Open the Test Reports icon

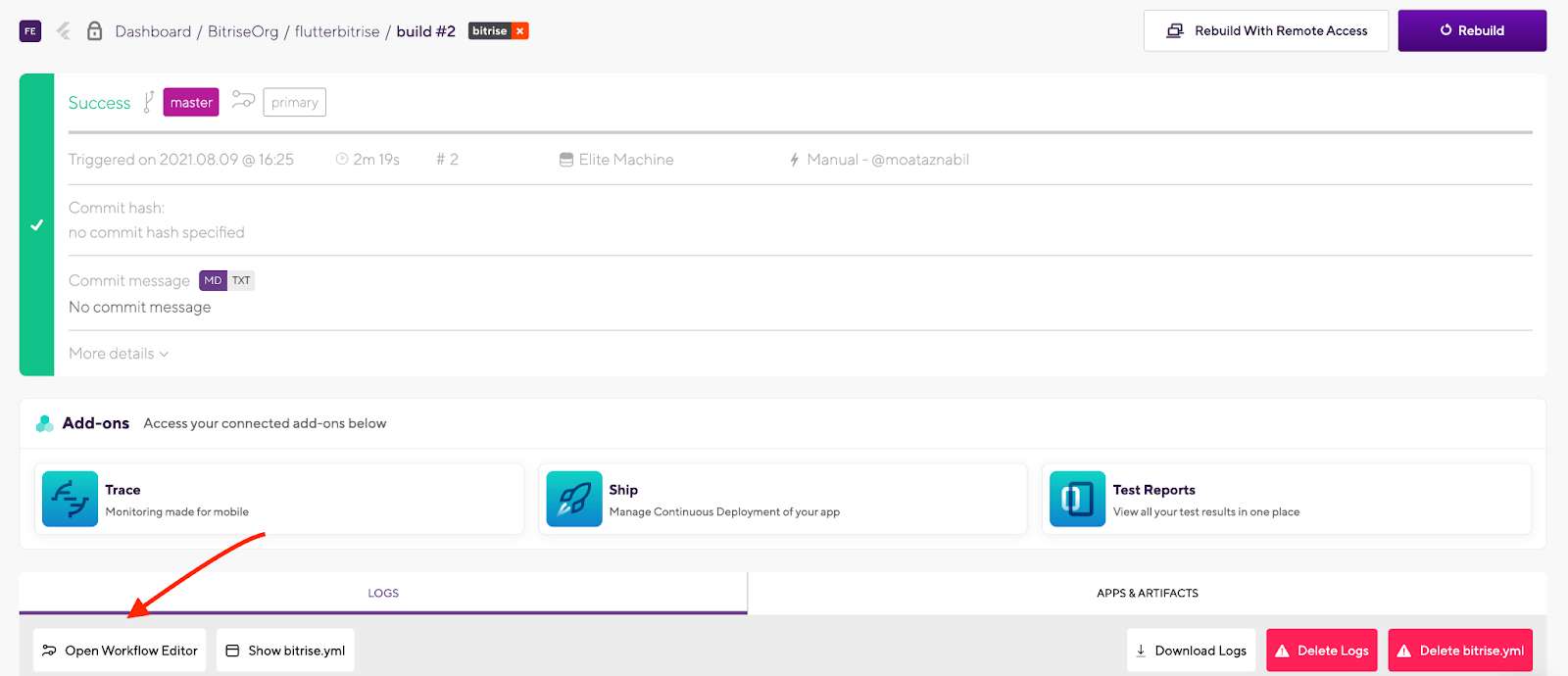(x=1077, y=499)
